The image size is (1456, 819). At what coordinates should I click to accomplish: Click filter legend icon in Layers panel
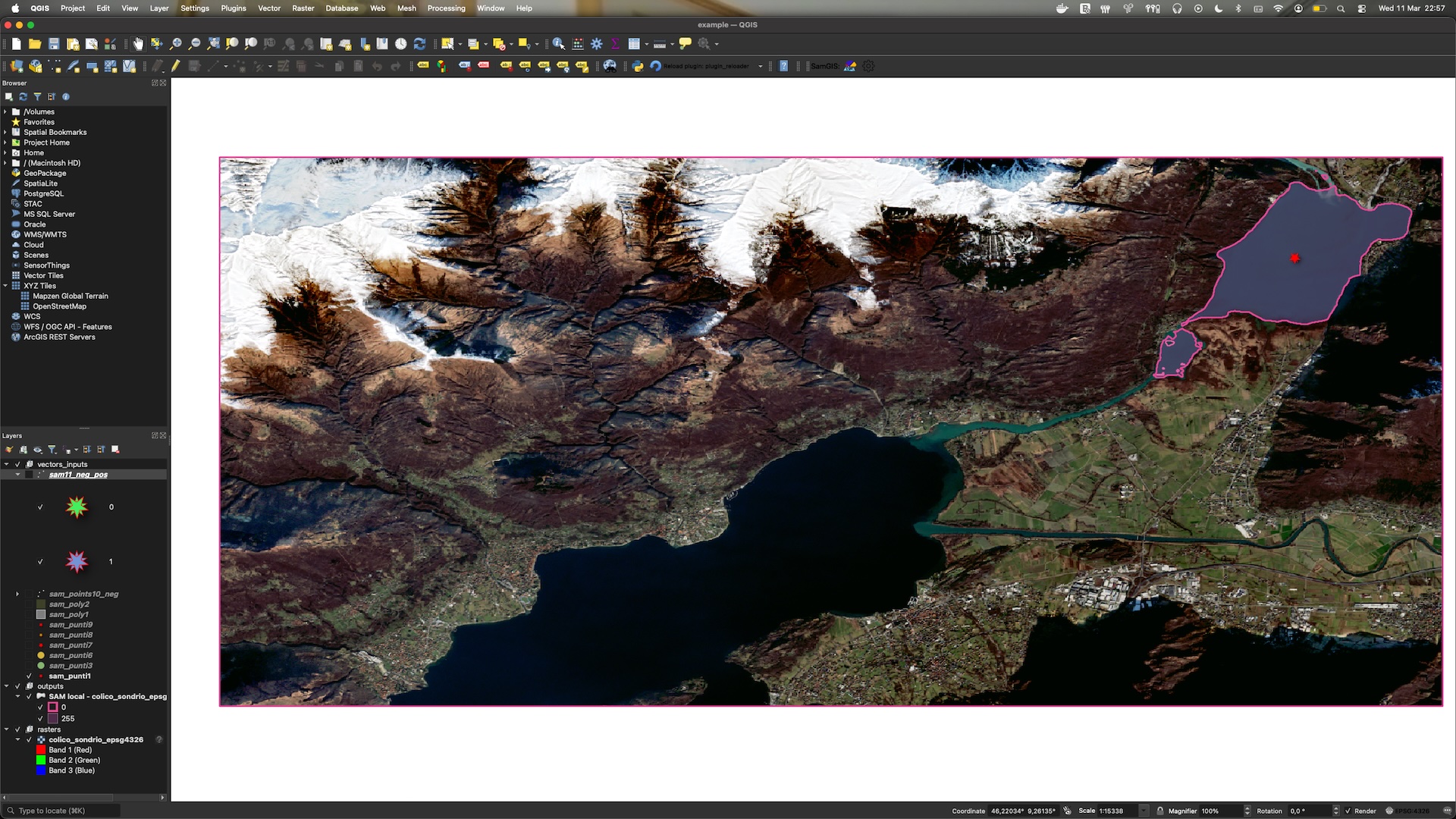tap(52, 450)
